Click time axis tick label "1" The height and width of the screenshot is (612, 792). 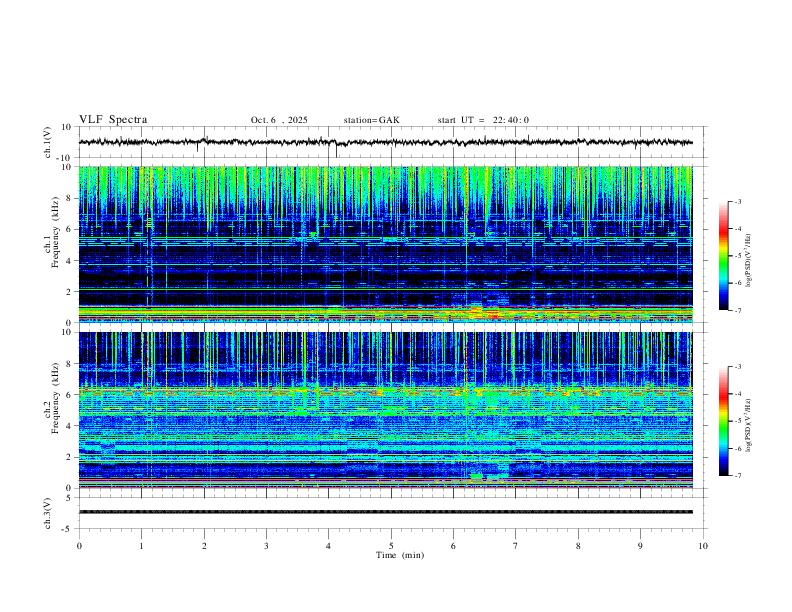[141, 546]
